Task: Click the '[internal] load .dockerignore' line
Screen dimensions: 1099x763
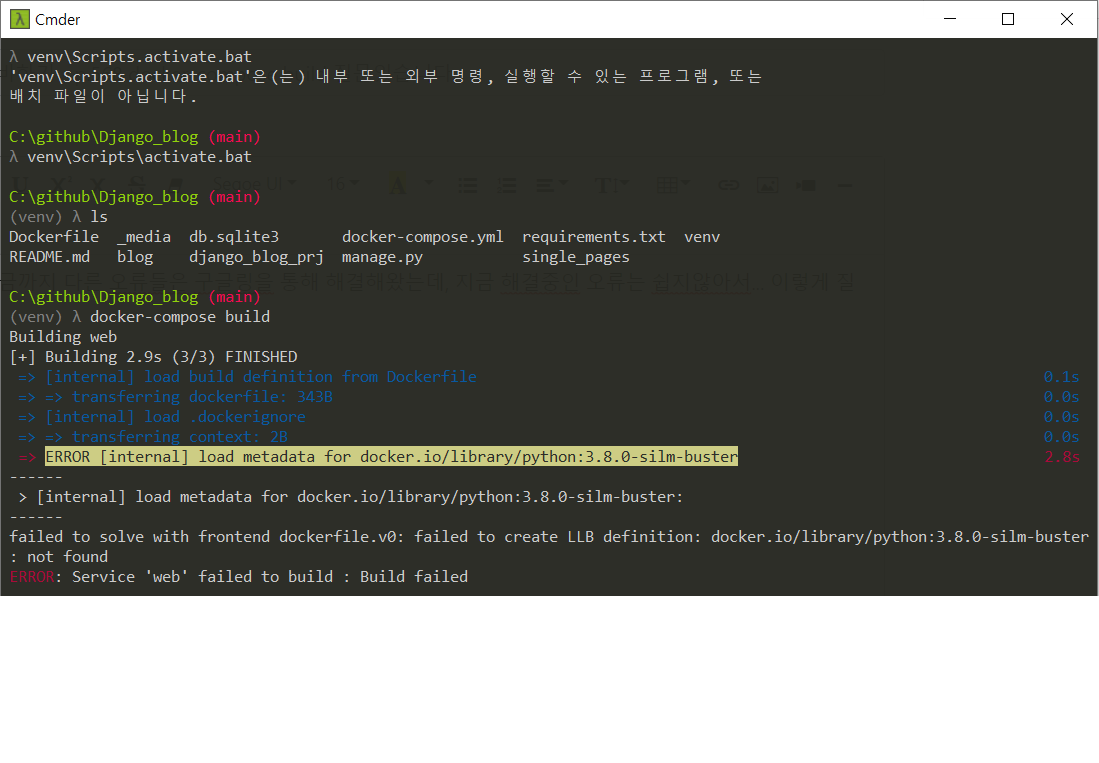Action: click(175, 417)
